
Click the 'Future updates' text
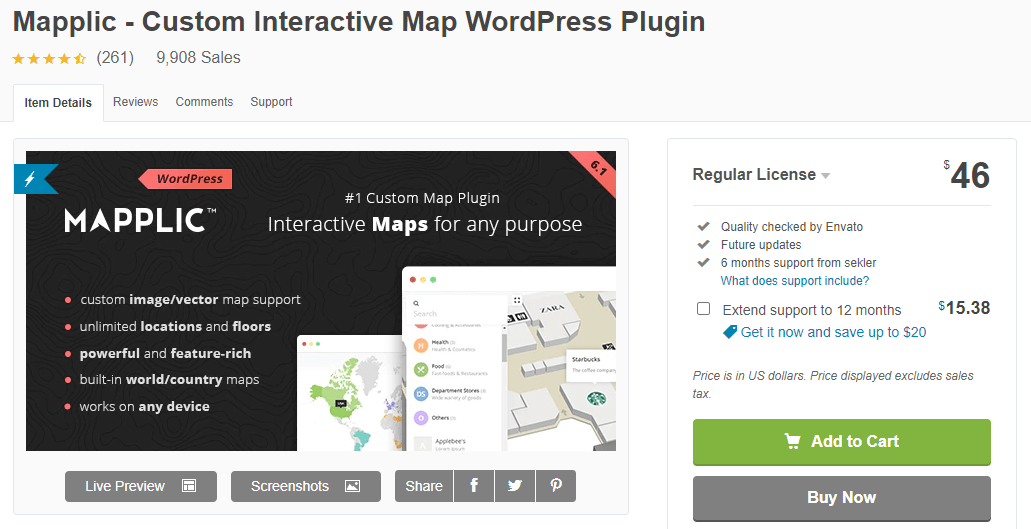[761, 244]
